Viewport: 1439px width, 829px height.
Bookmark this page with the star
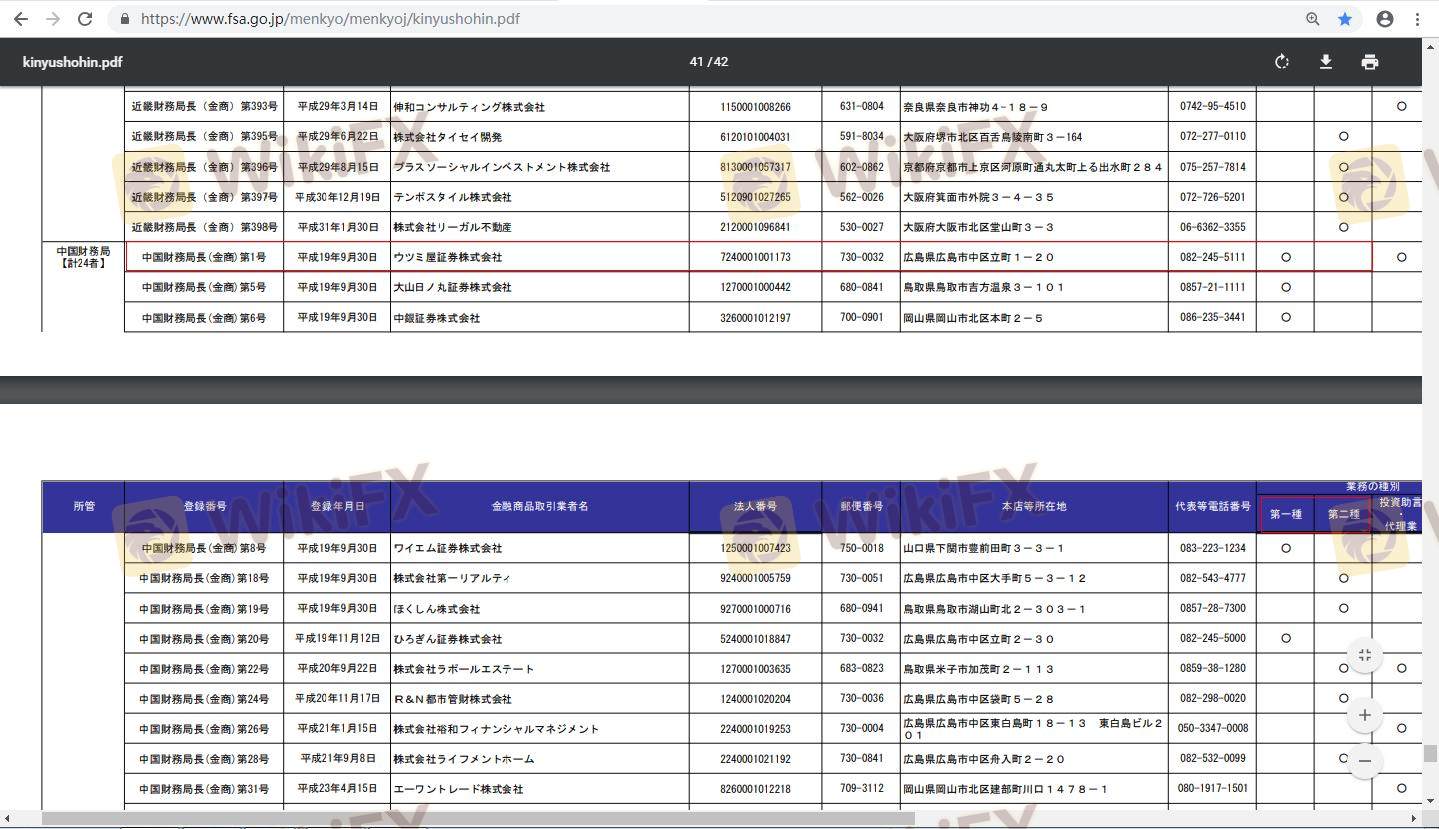tap(1345, 19)
